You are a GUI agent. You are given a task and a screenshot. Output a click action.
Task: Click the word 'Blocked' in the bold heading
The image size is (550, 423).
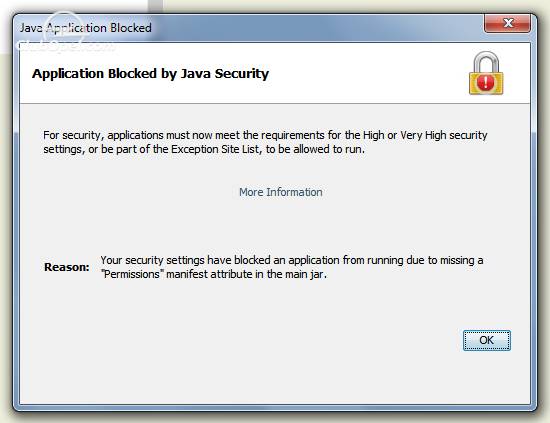[132, 74]
